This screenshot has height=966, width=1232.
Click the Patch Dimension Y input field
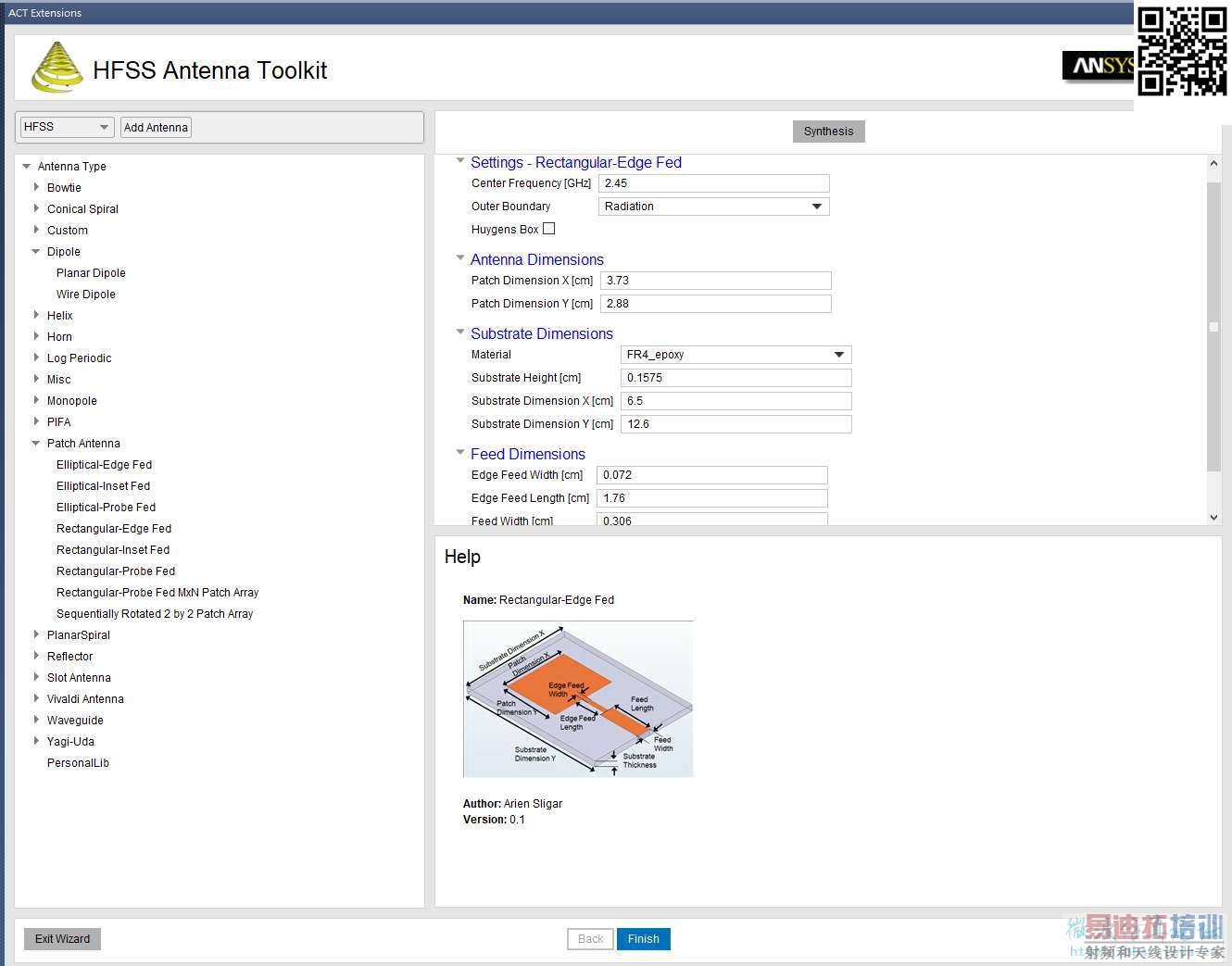coord(715,304)
